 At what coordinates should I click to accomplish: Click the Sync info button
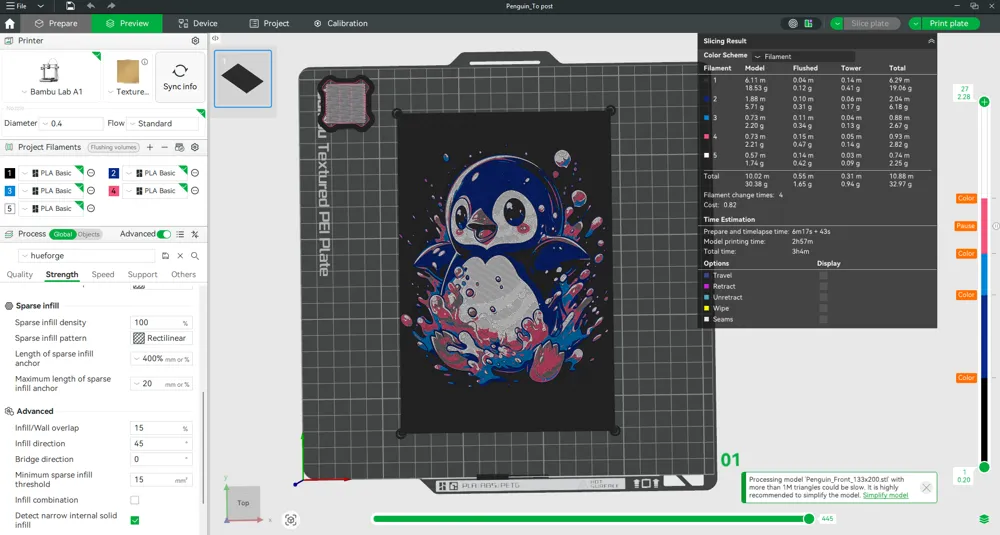180,77
